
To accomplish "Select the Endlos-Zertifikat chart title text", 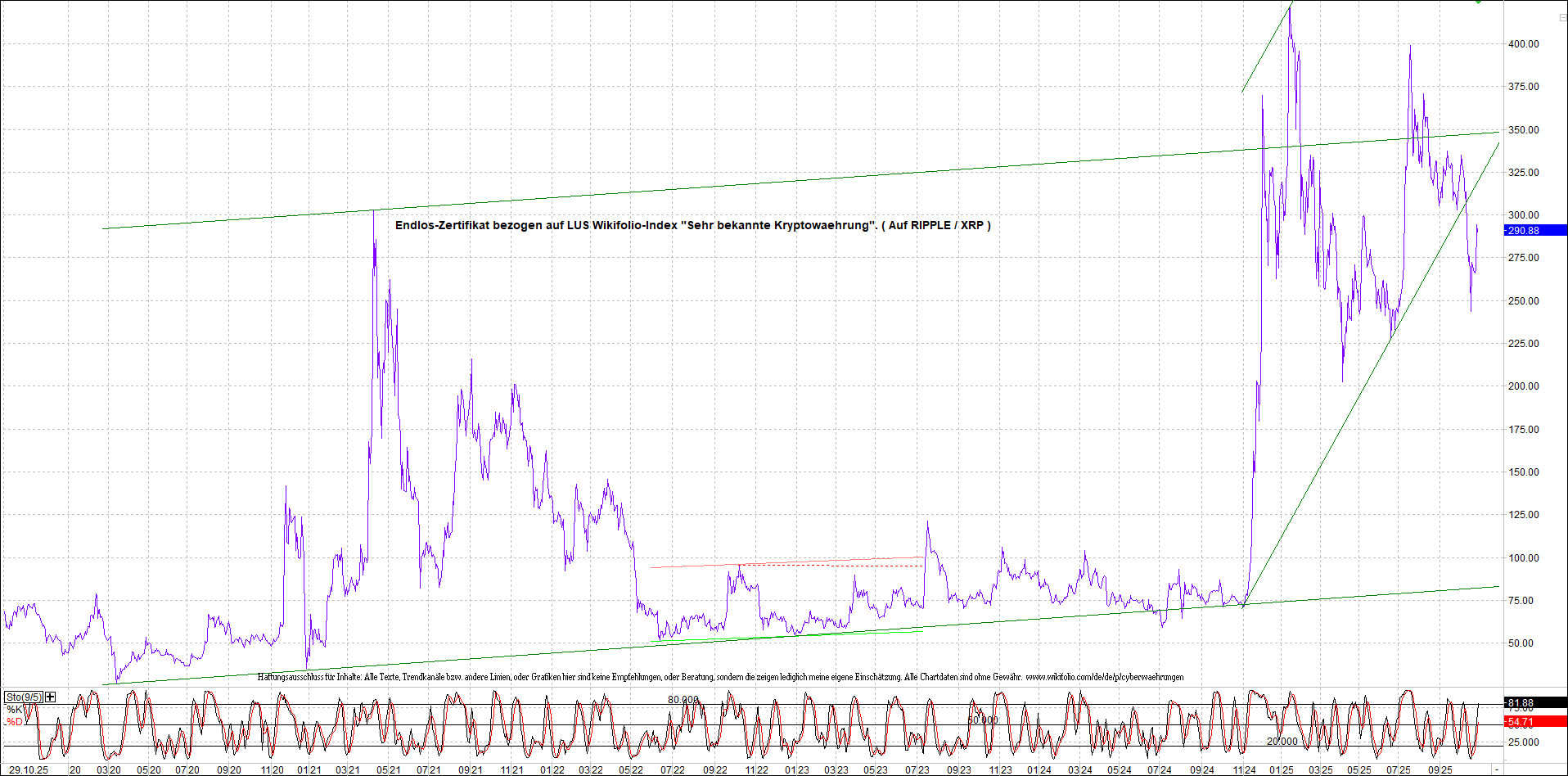I will click(692, 225).
